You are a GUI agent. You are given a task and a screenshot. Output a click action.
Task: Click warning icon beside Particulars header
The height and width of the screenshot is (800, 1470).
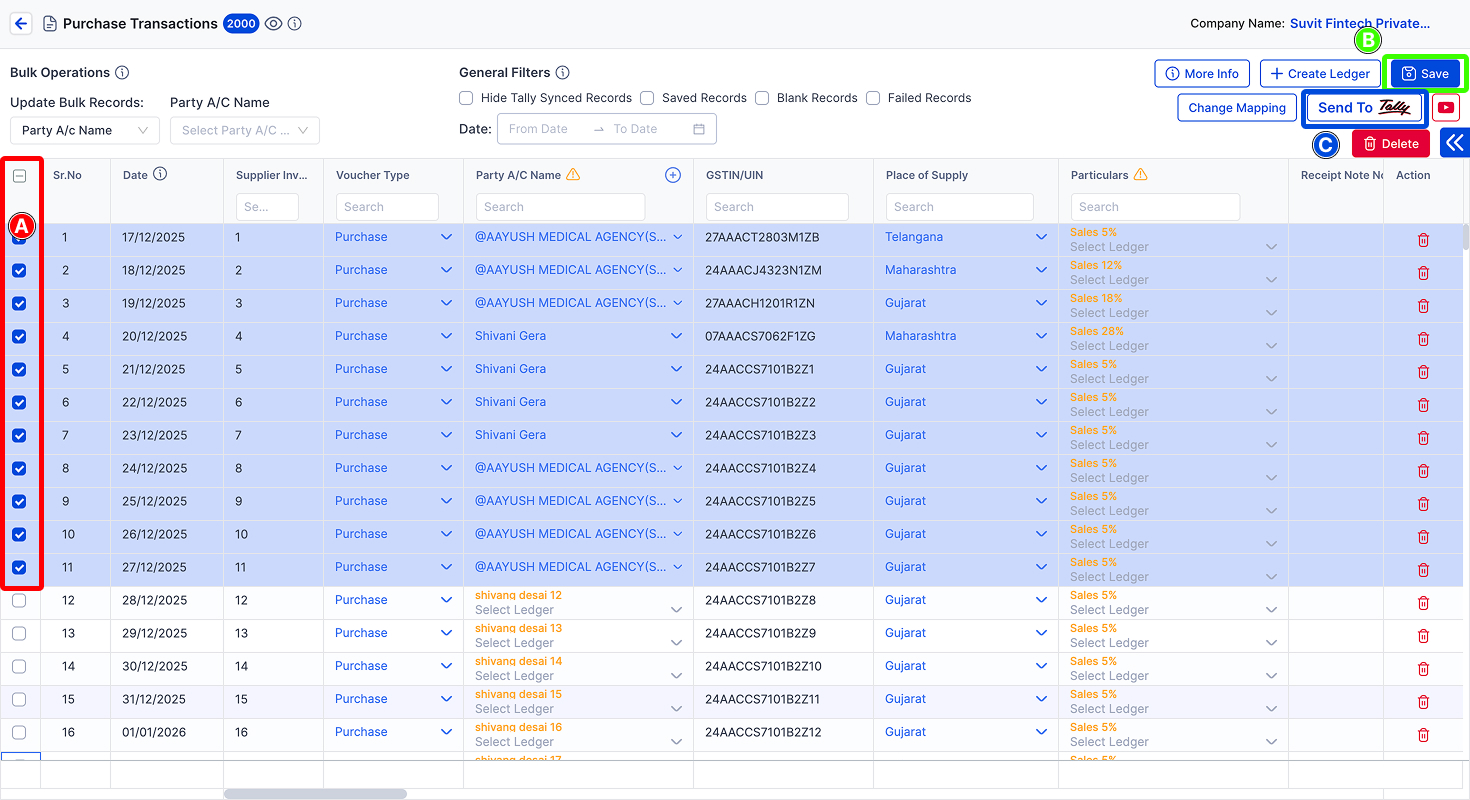pyautogui.click(x=1141, y=174)
